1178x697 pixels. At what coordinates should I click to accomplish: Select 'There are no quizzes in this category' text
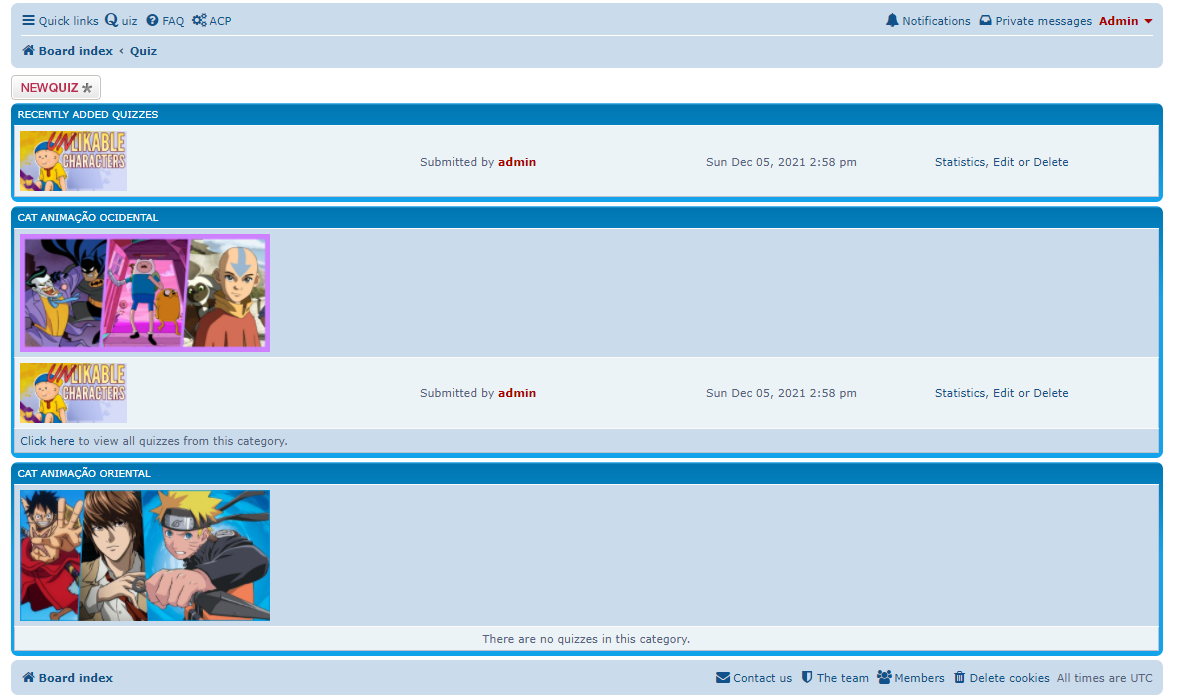(x=586, y=639)
